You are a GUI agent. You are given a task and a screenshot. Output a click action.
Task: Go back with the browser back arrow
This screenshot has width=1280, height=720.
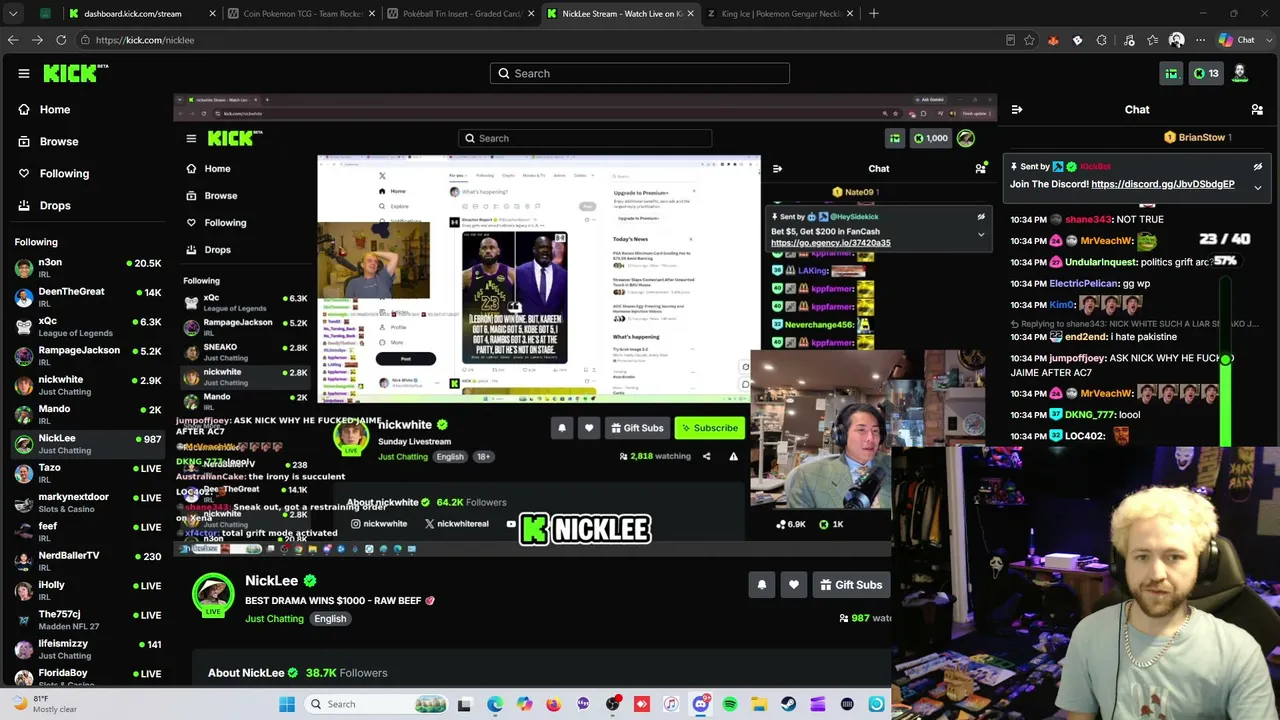(13, 40)
